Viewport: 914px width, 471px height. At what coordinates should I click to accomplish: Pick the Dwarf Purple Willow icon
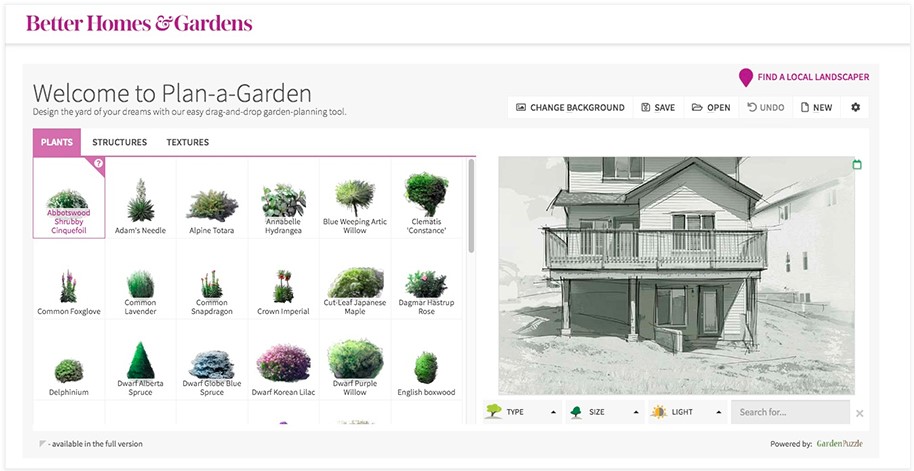(355, 359)
